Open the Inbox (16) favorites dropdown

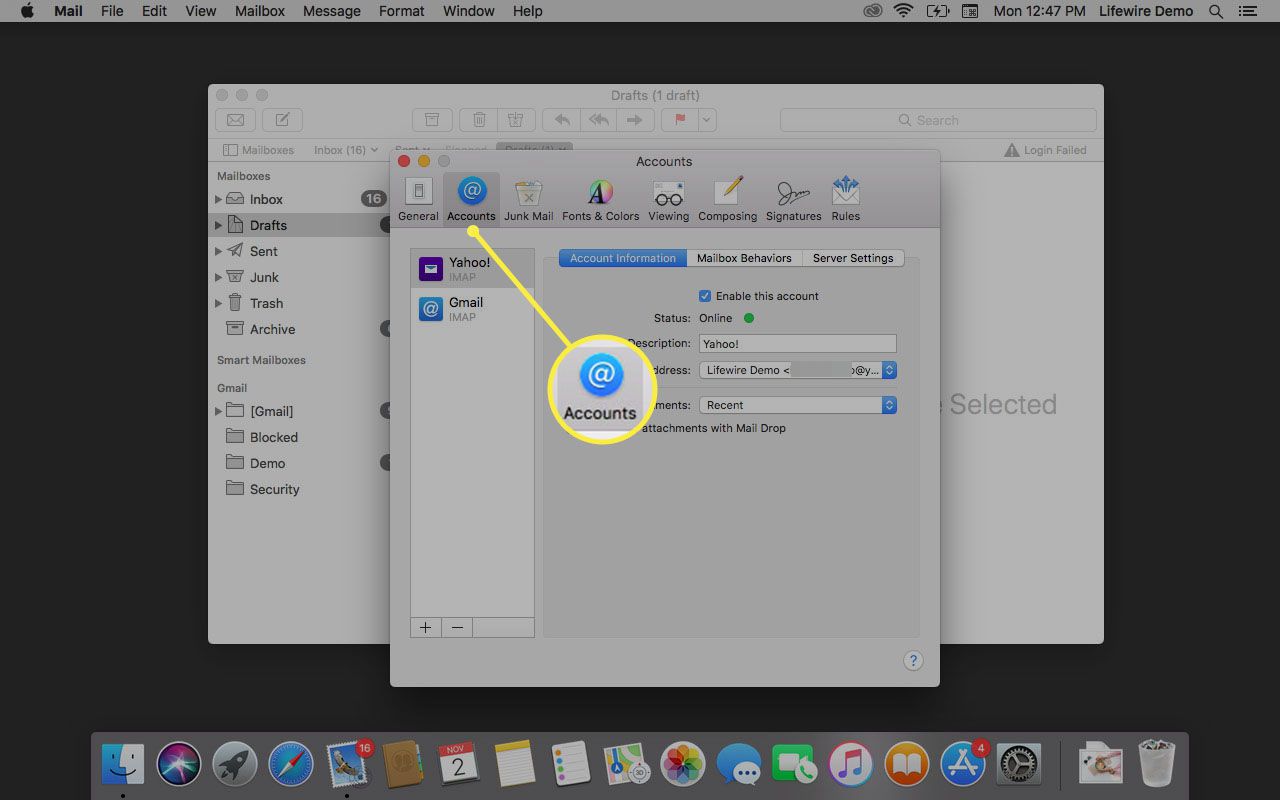pos(346,150)
